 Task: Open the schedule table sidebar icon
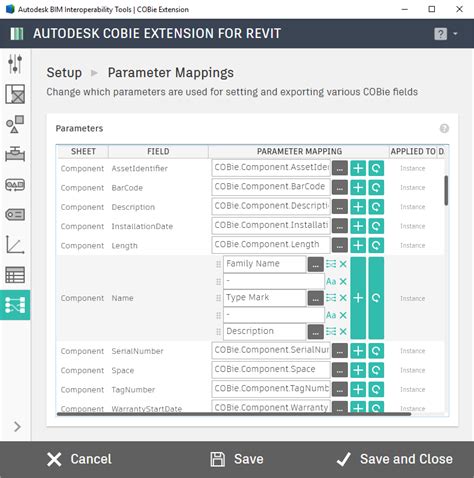click(x=15, y=275)
